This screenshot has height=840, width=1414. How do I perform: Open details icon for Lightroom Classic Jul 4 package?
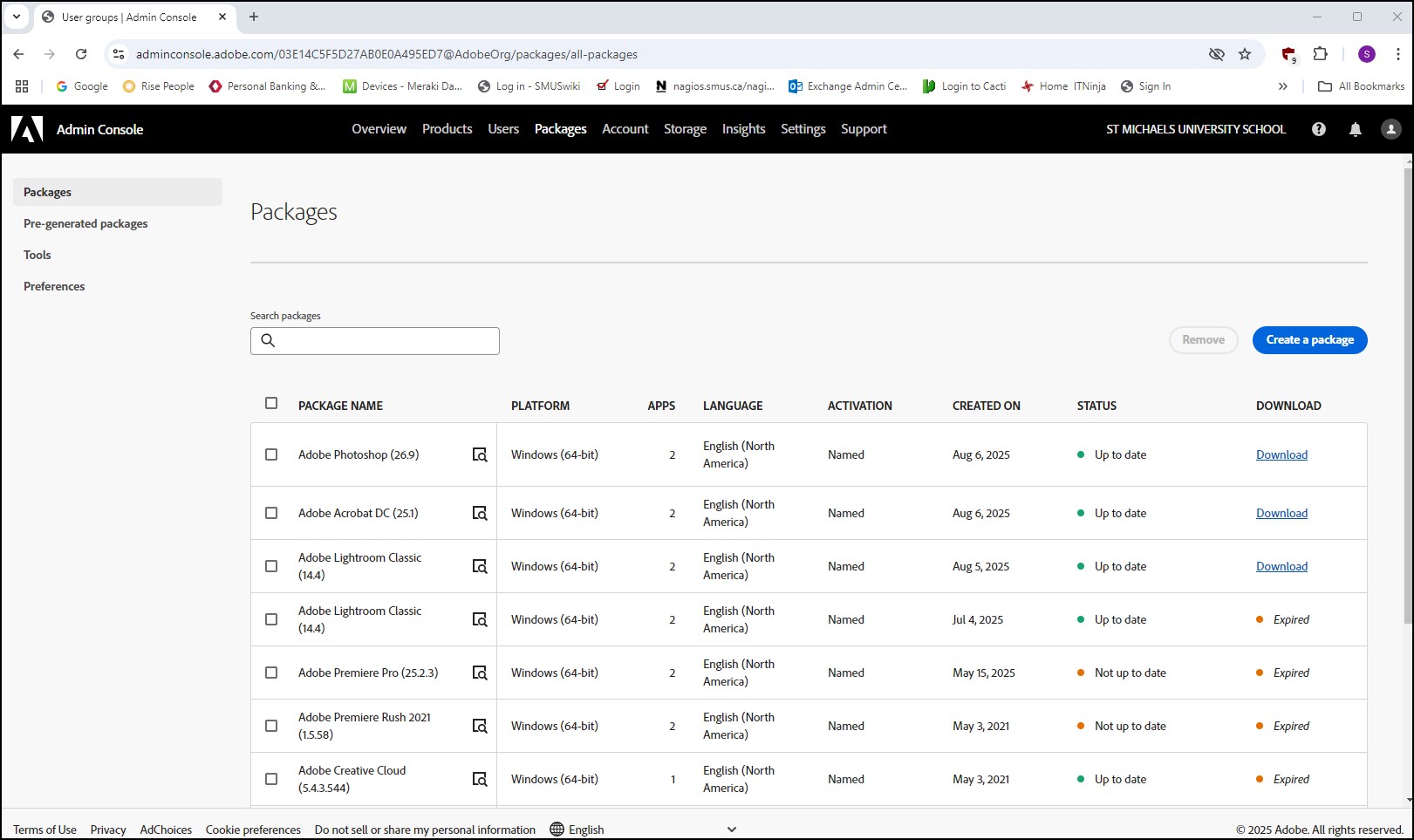pos(480,619)
